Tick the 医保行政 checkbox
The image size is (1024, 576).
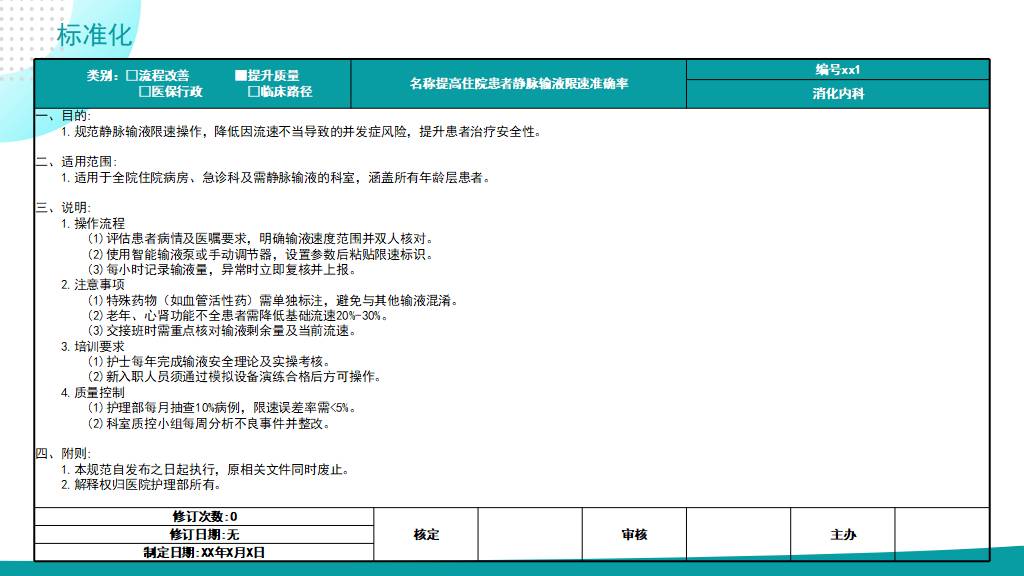point(144,92)
